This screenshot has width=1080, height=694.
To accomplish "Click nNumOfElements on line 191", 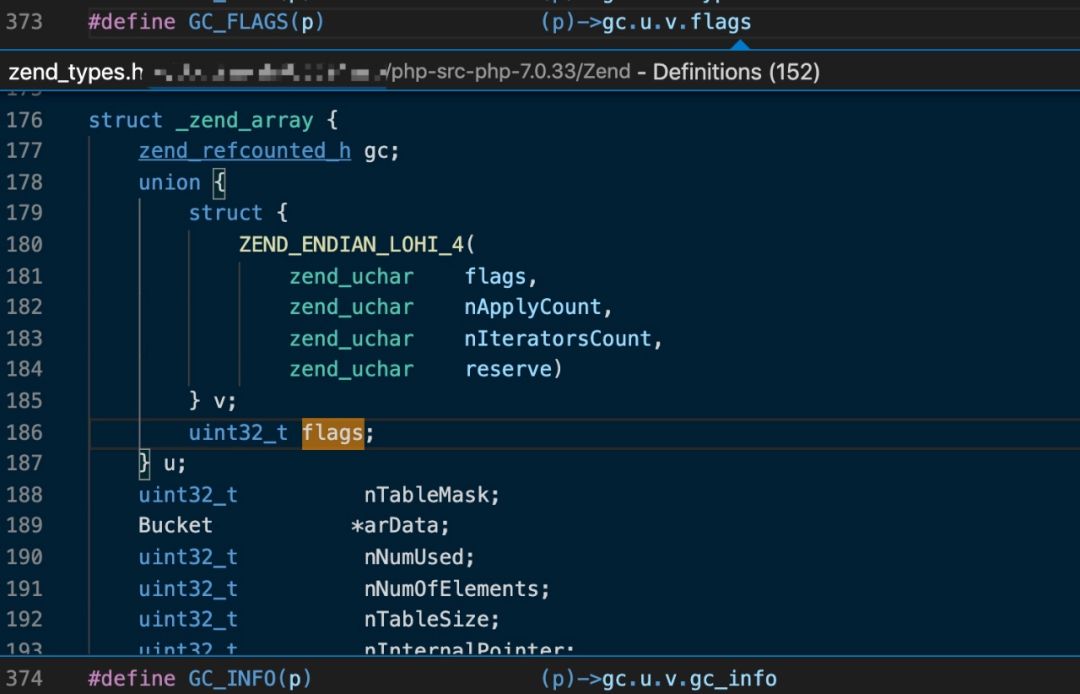I will pos(451,589).
